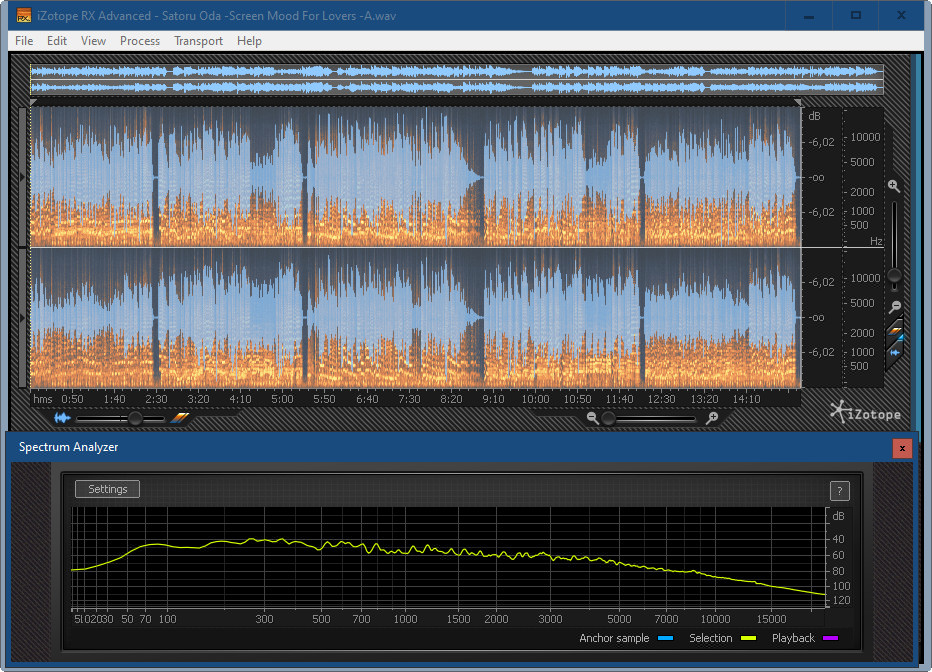932x672 pixels.
Task: Open the Transport menu
Action: click(x=198, y=41)
